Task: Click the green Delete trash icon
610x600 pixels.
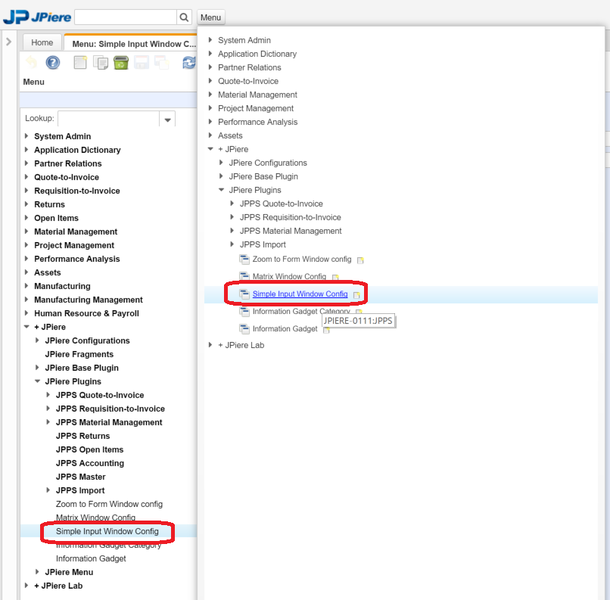Action: tap(120, 63)
